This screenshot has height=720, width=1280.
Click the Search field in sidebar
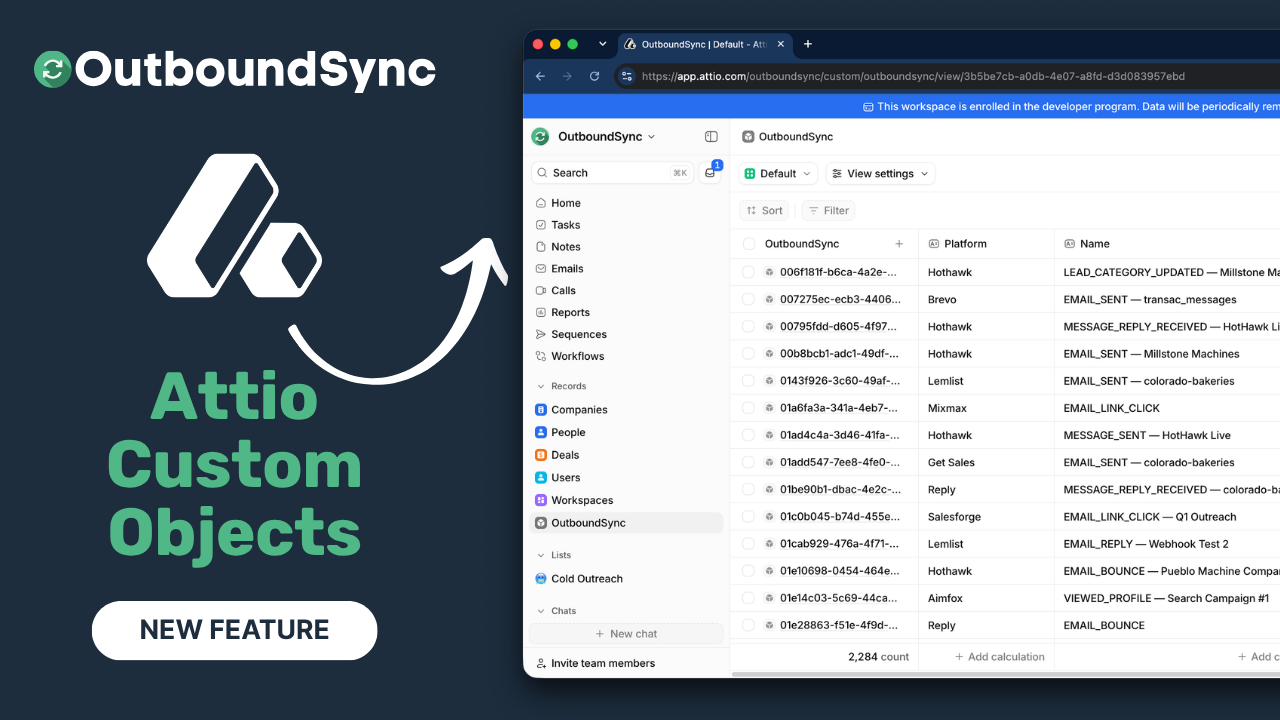coord(612,173)
